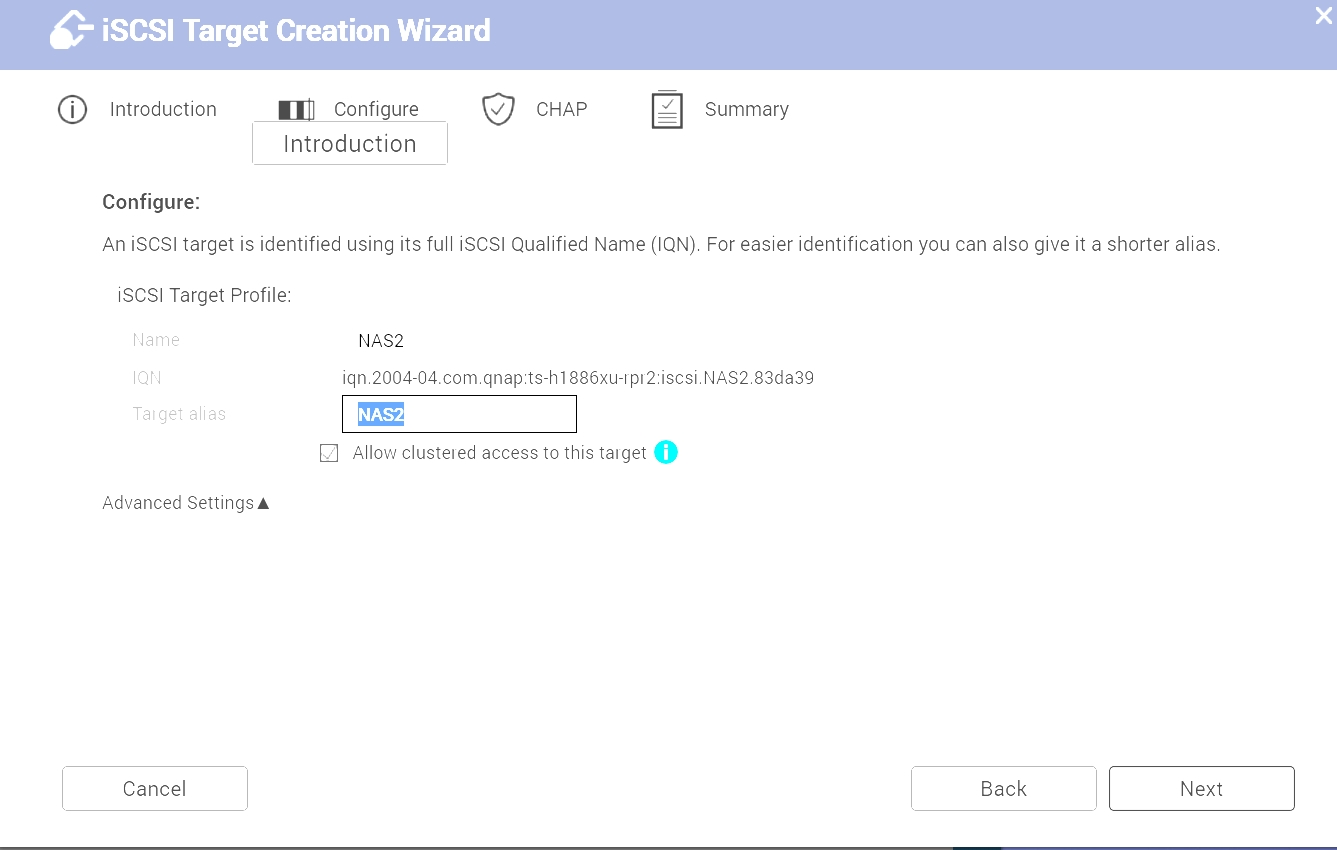Cancel the target creation wizard

(154, 788)
